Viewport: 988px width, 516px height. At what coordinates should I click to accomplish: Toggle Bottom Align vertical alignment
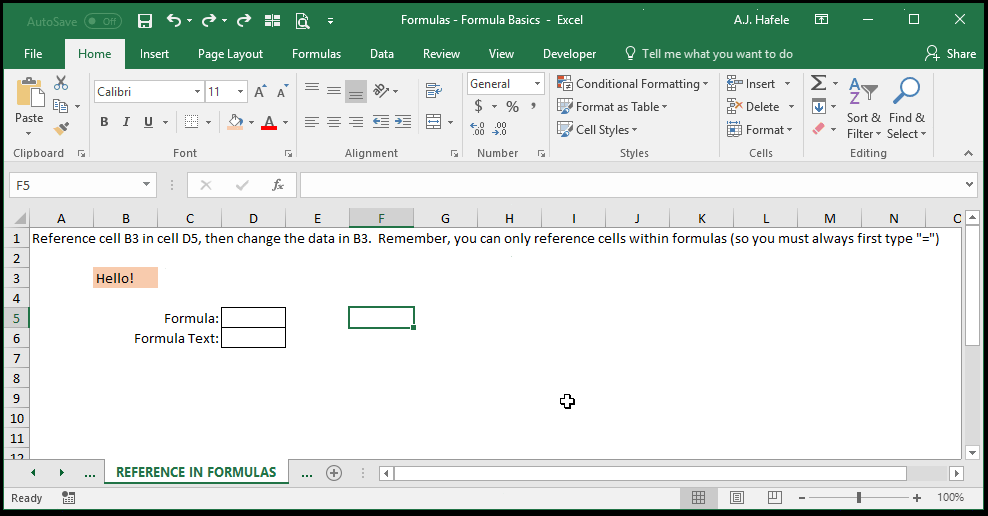[x=356, y=91]
